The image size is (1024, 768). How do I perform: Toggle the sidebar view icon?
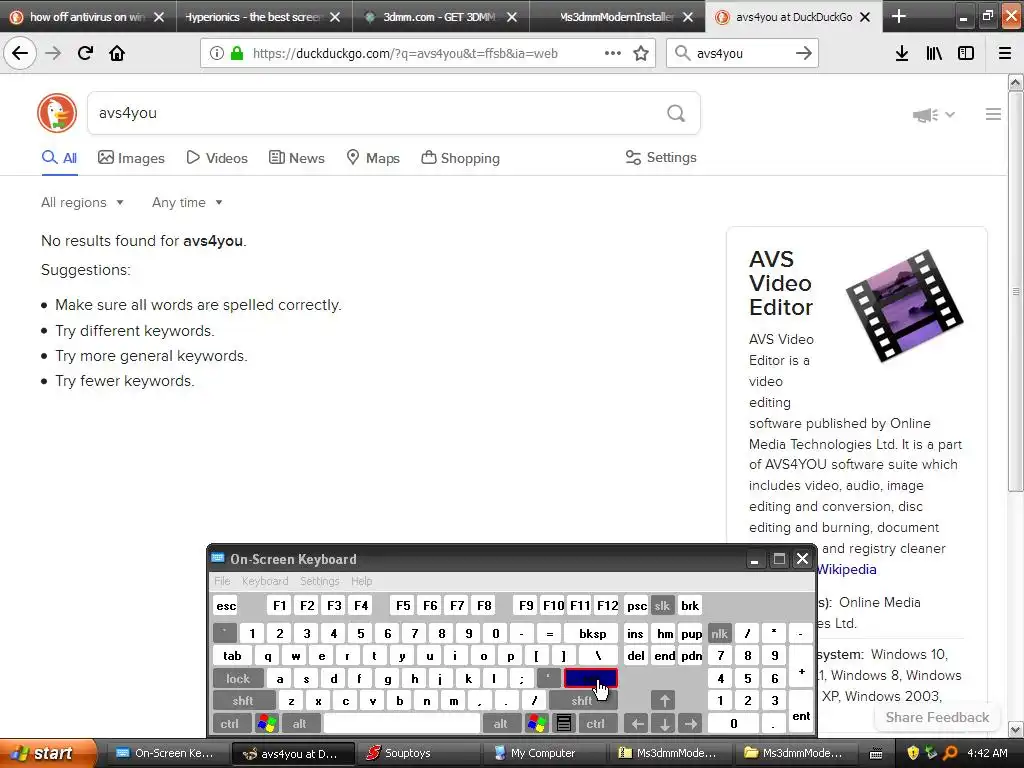click(x=966, y=53)
